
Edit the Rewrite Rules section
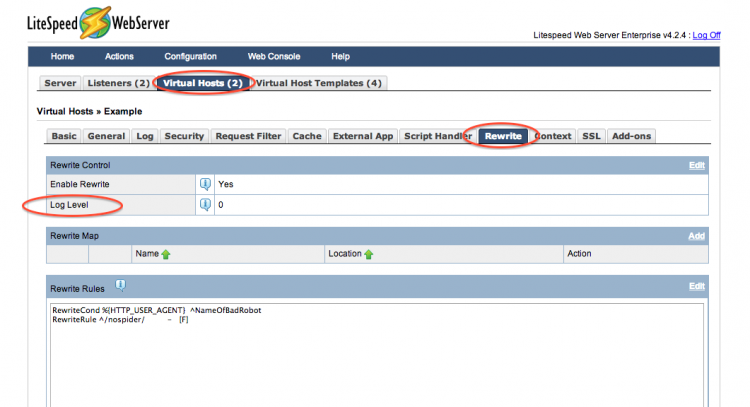tap(697, 286)
